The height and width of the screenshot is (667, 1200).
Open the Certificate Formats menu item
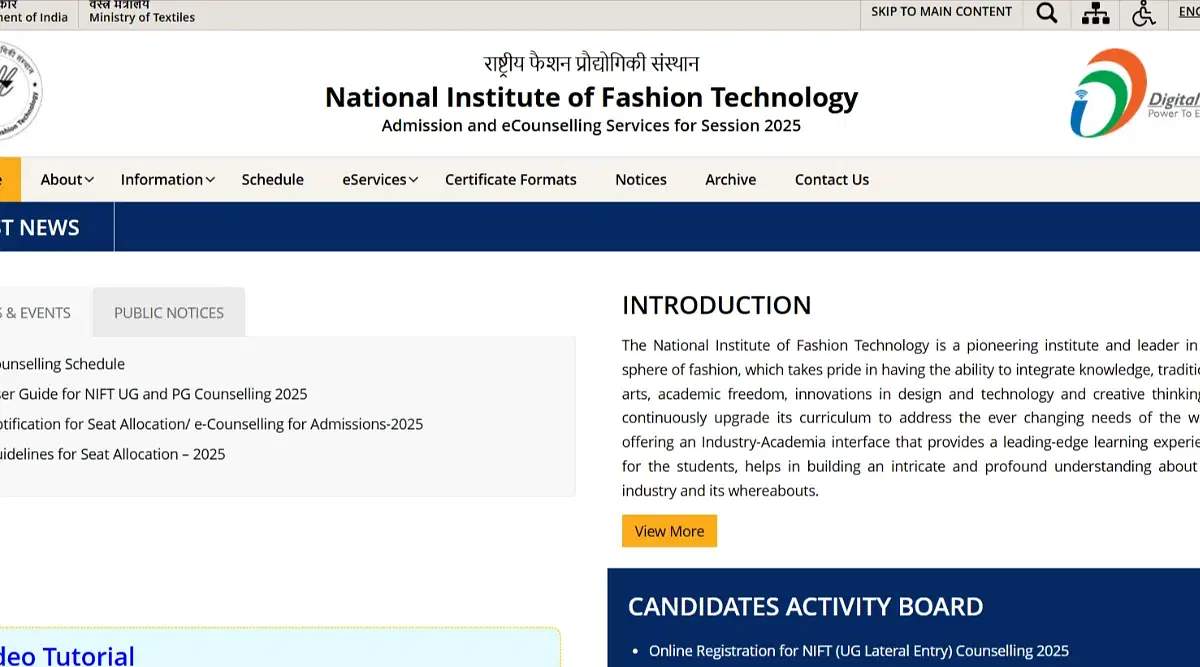511,180
